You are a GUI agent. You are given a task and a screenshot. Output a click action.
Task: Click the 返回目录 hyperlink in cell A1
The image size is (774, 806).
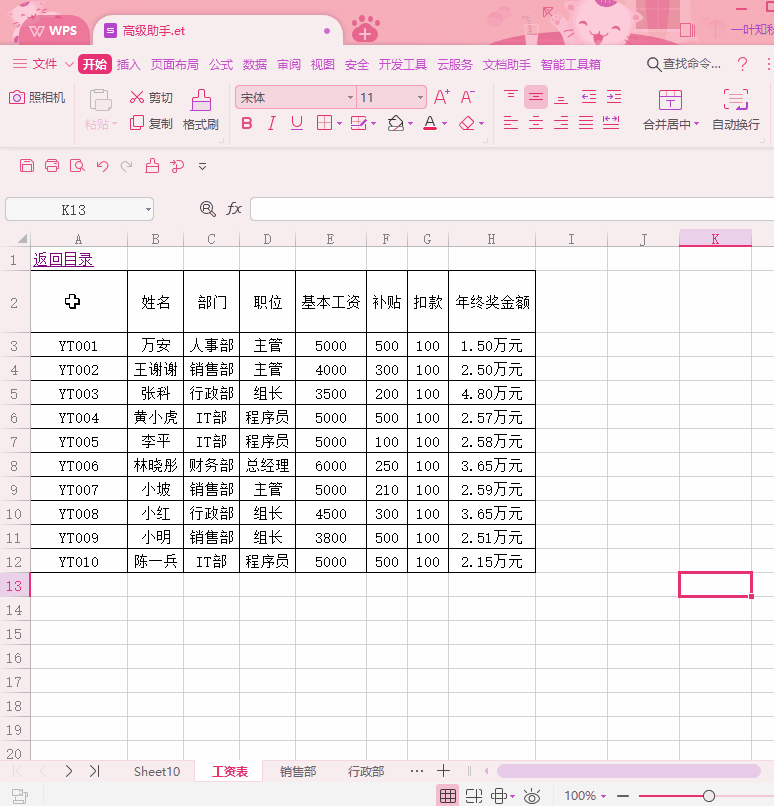[63, 260]
